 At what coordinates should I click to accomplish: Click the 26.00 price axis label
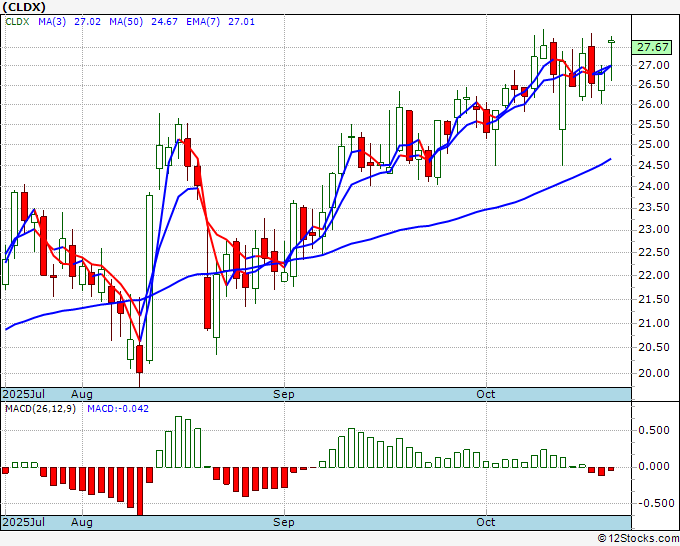tap(654, 104)
